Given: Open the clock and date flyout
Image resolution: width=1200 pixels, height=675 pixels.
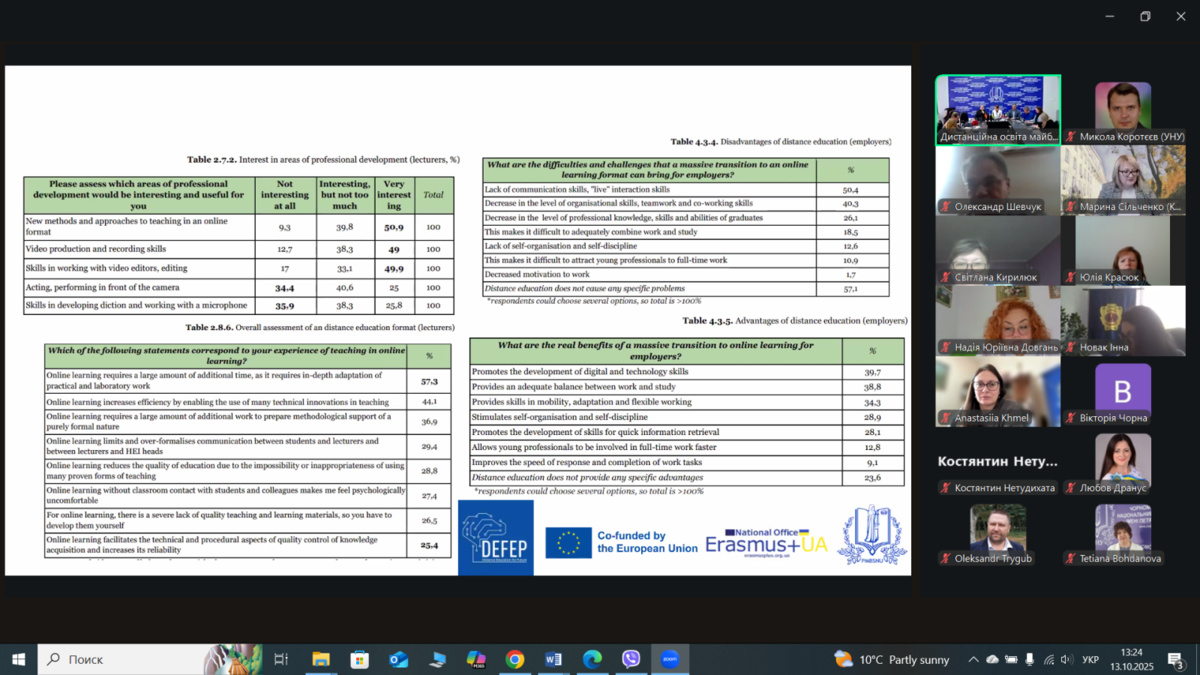Looking at the screenshot, I should coord(1131,660).
